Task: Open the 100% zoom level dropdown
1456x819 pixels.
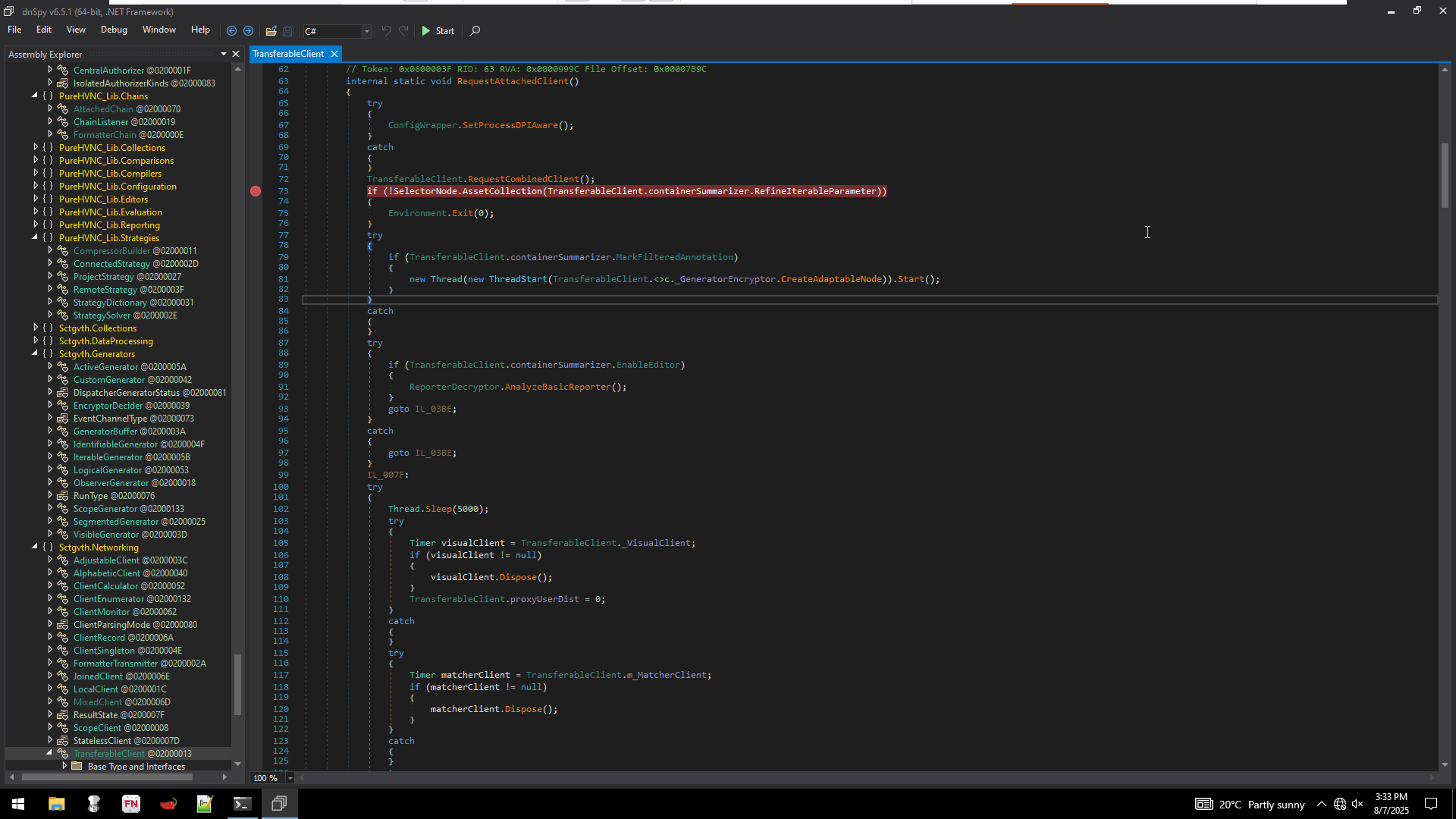Action: 291,777
